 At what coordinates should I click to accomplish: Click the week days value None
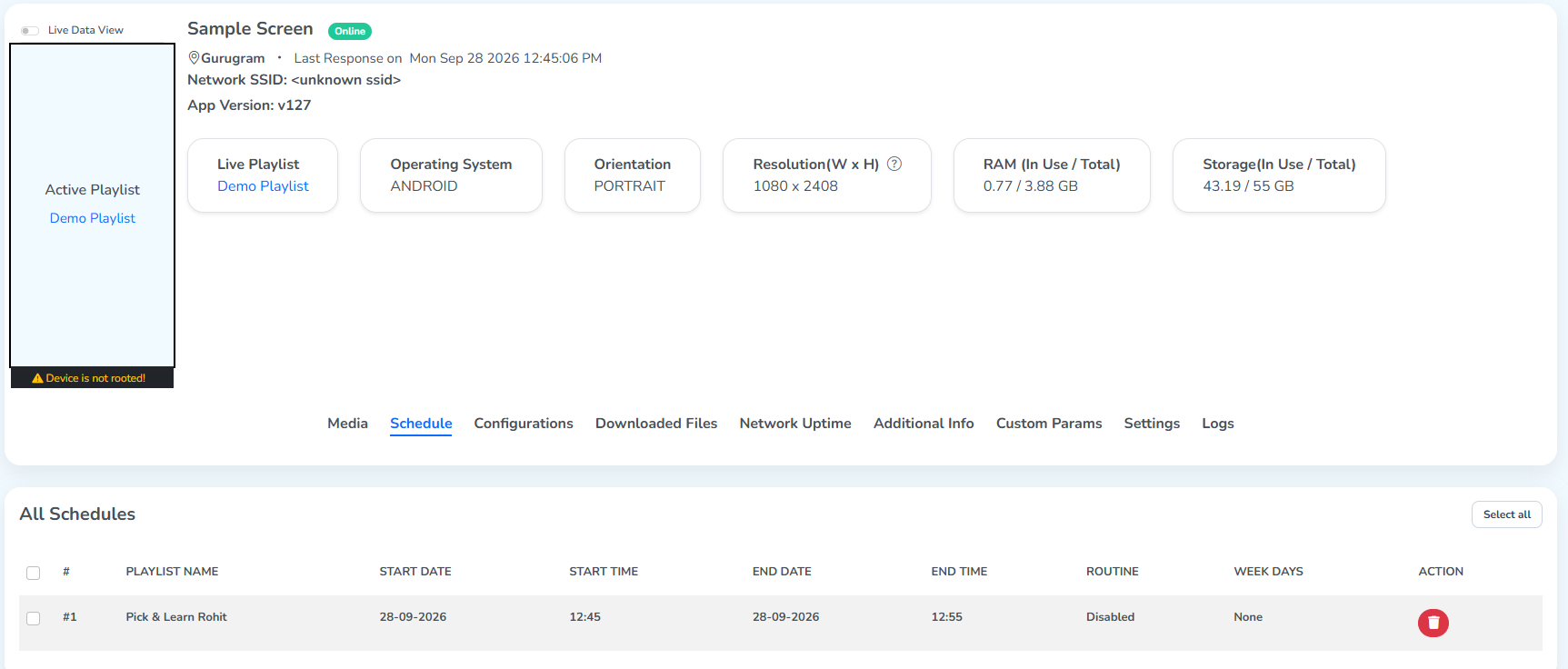click(x=1248, y=617)
